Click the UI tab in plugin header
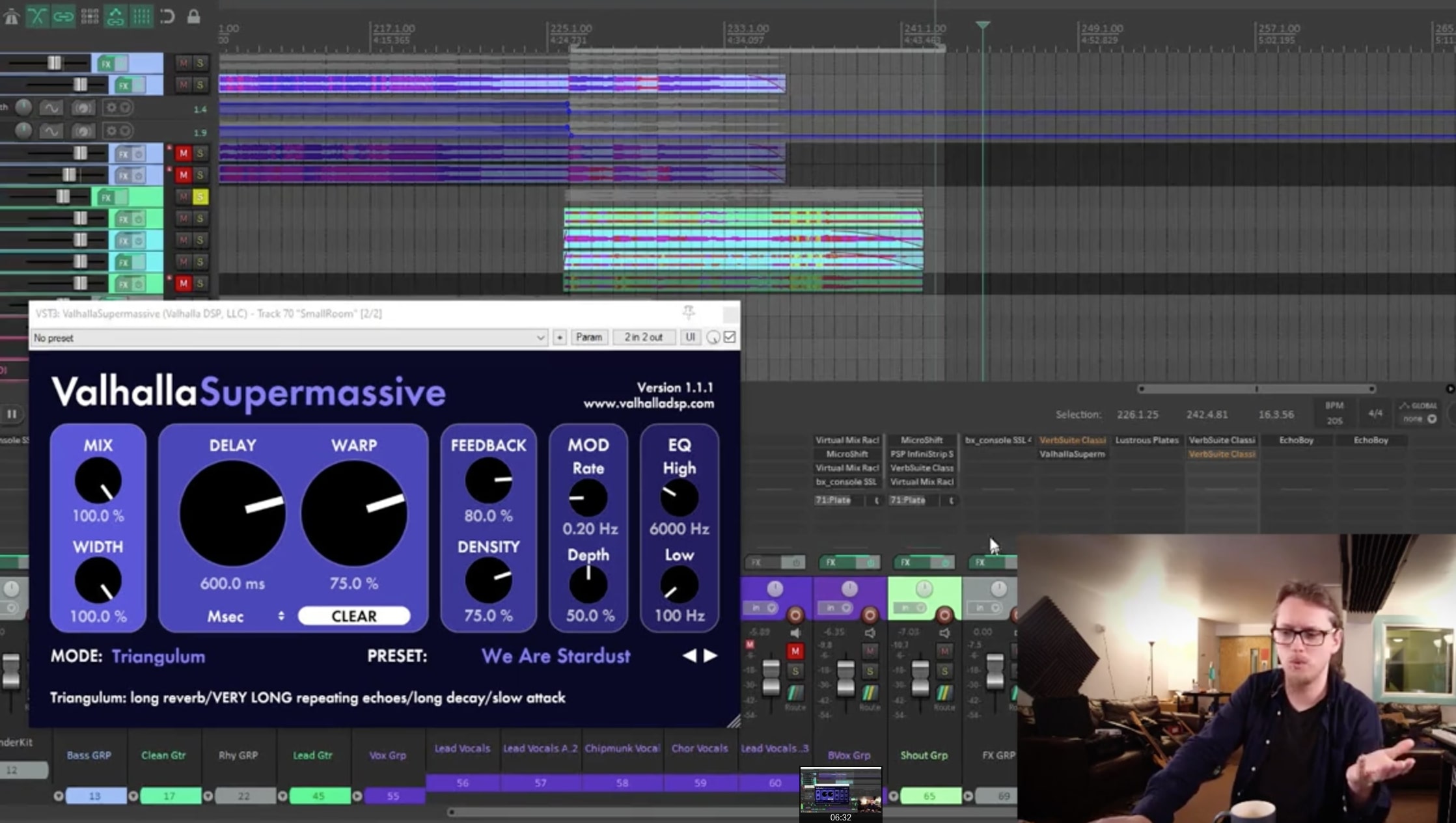Image resolution: width=1456 pixels, height=823 pixels. (x=690, y=337)
